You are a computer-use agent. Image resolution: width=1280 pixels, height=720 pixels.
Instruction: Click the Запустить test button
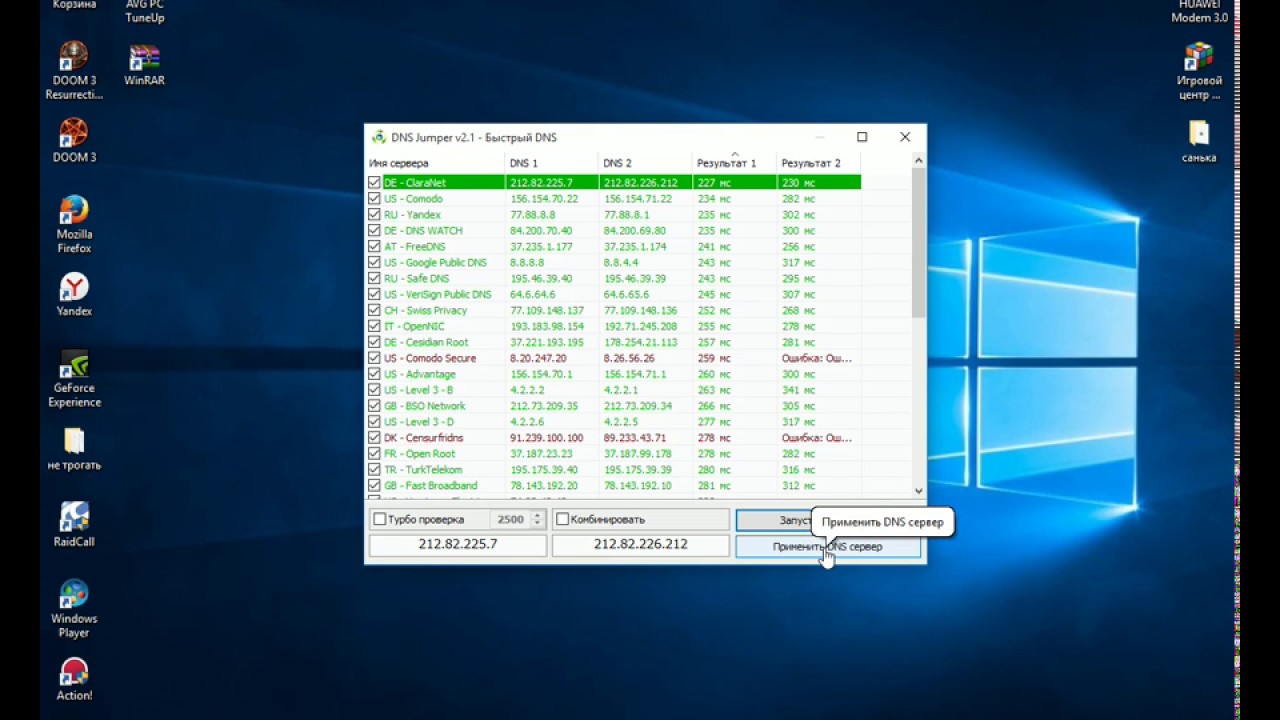click(773, 521)
